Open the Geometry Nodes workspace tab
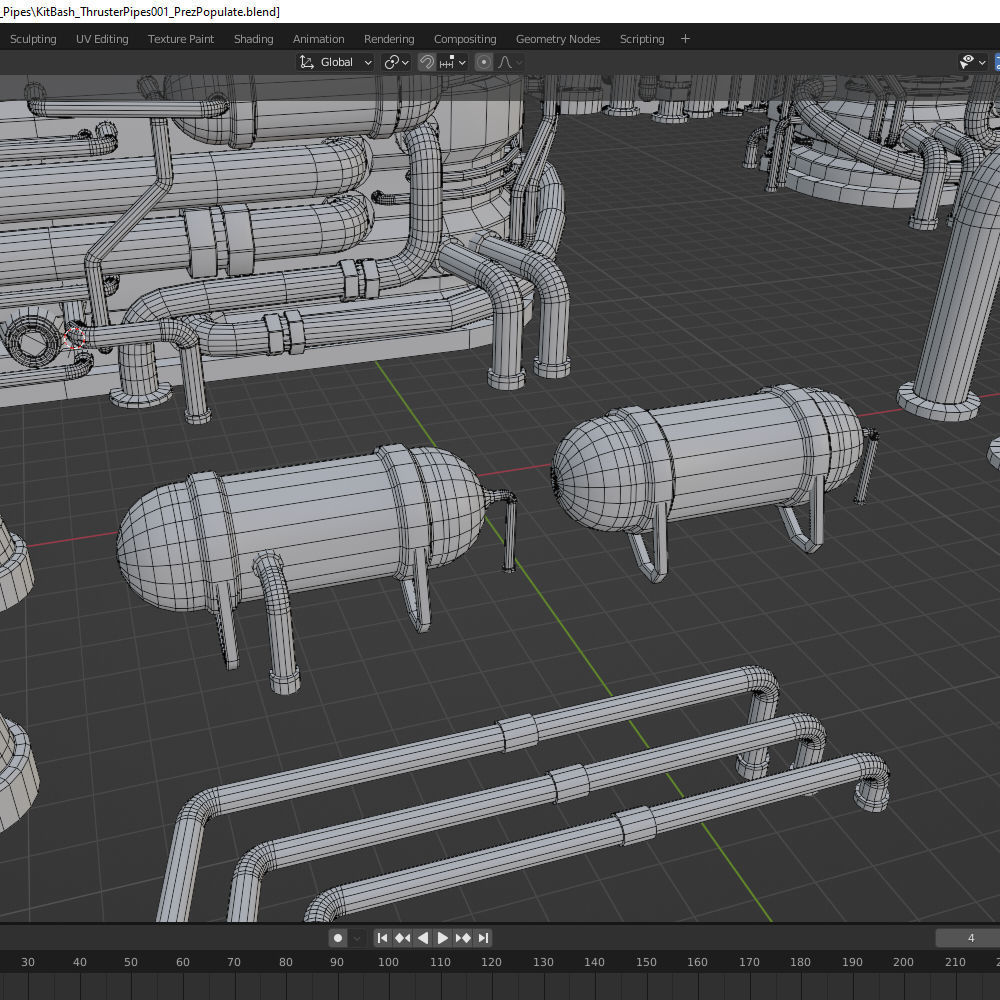The height and width of the screenshot is (1000, 1000). tap(558, 39)
